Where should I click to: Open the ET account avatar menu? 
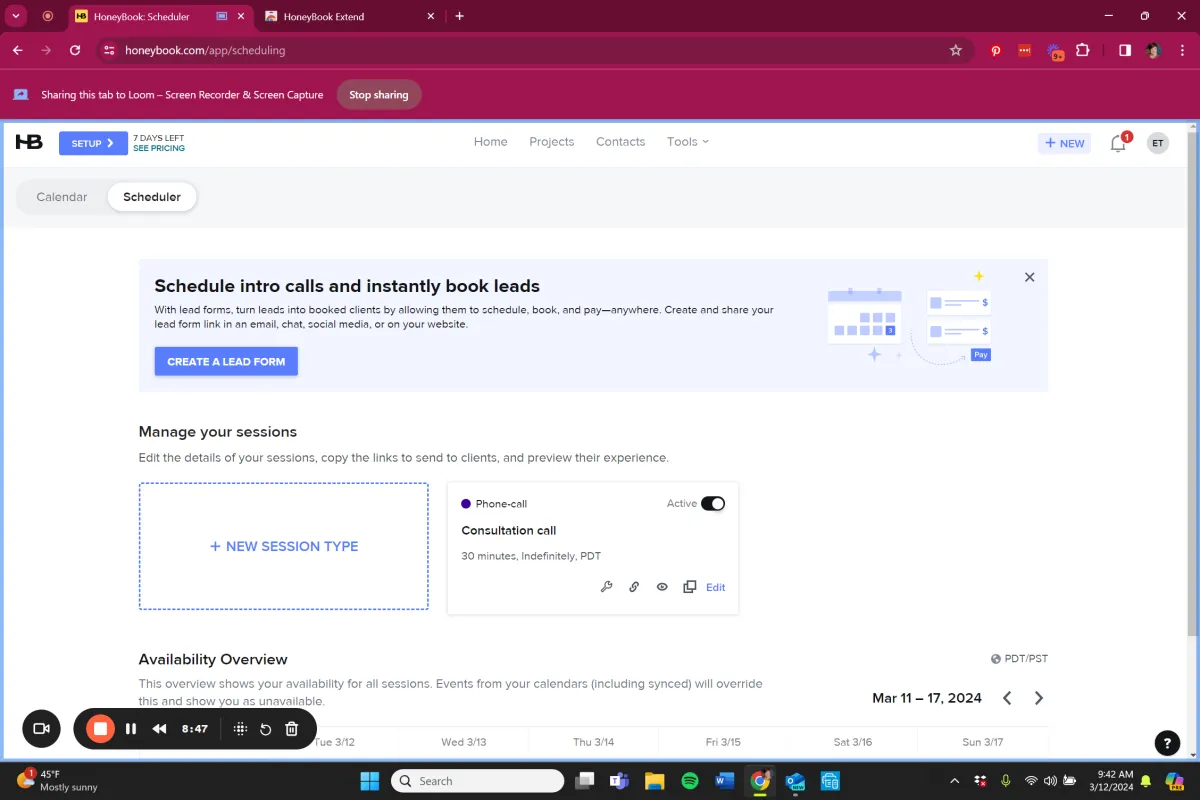[1158, 143]
